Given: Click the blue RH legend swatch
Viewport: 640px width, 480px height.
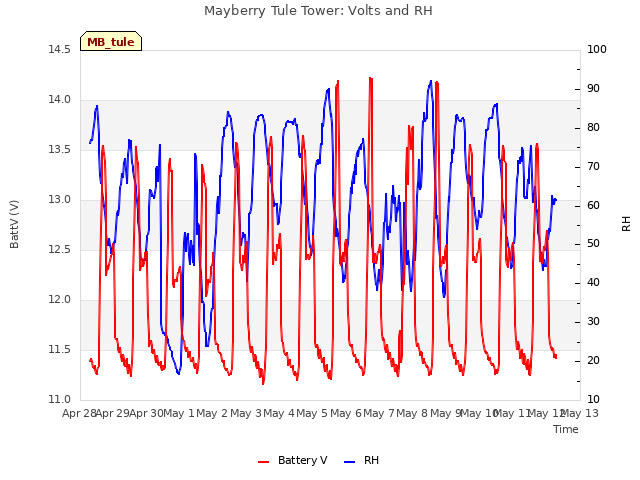Looking at the screenshot, I should pos(350,461).
